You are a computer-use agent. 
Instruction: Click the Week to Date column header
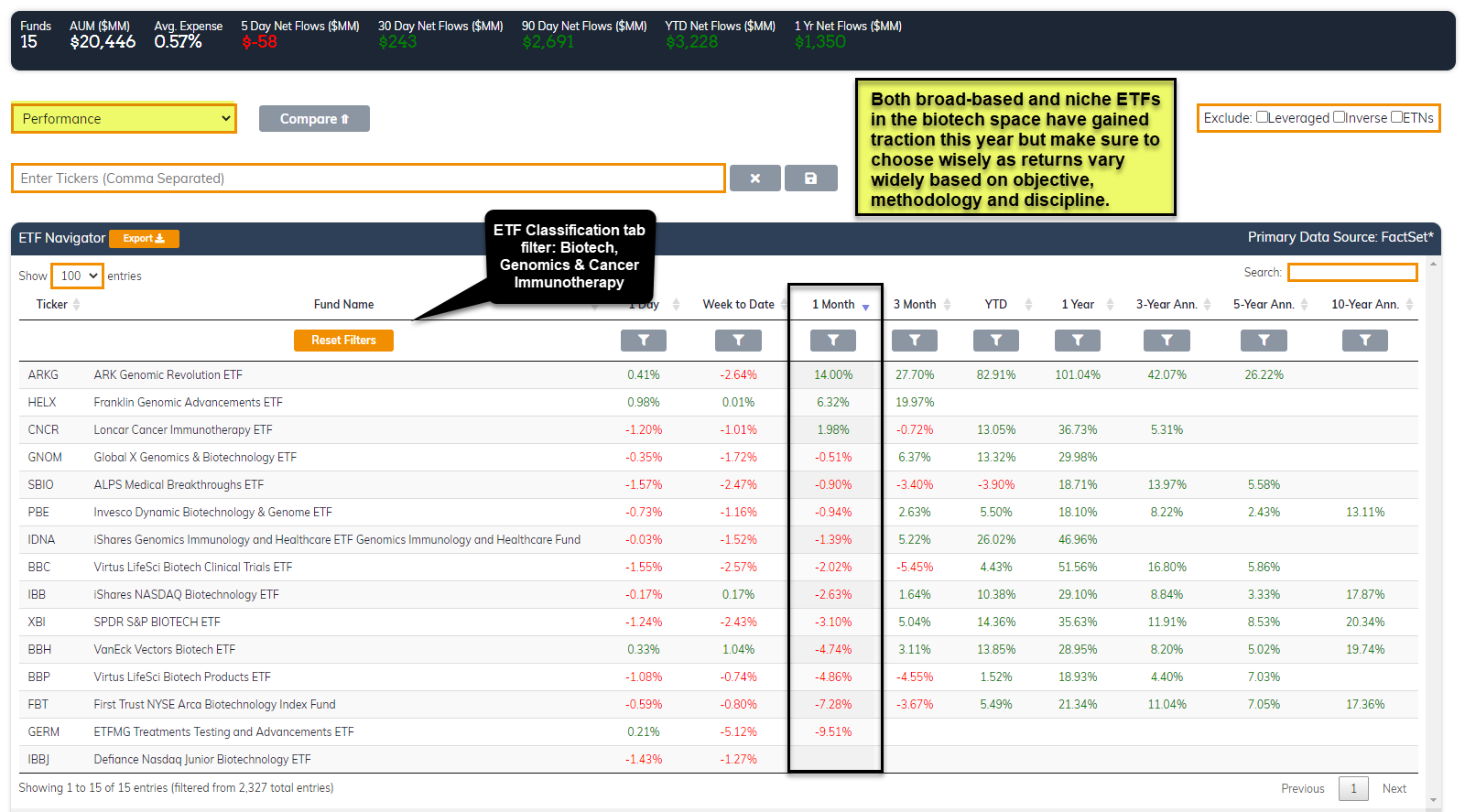pyautogui.click(x=738, y=305)
